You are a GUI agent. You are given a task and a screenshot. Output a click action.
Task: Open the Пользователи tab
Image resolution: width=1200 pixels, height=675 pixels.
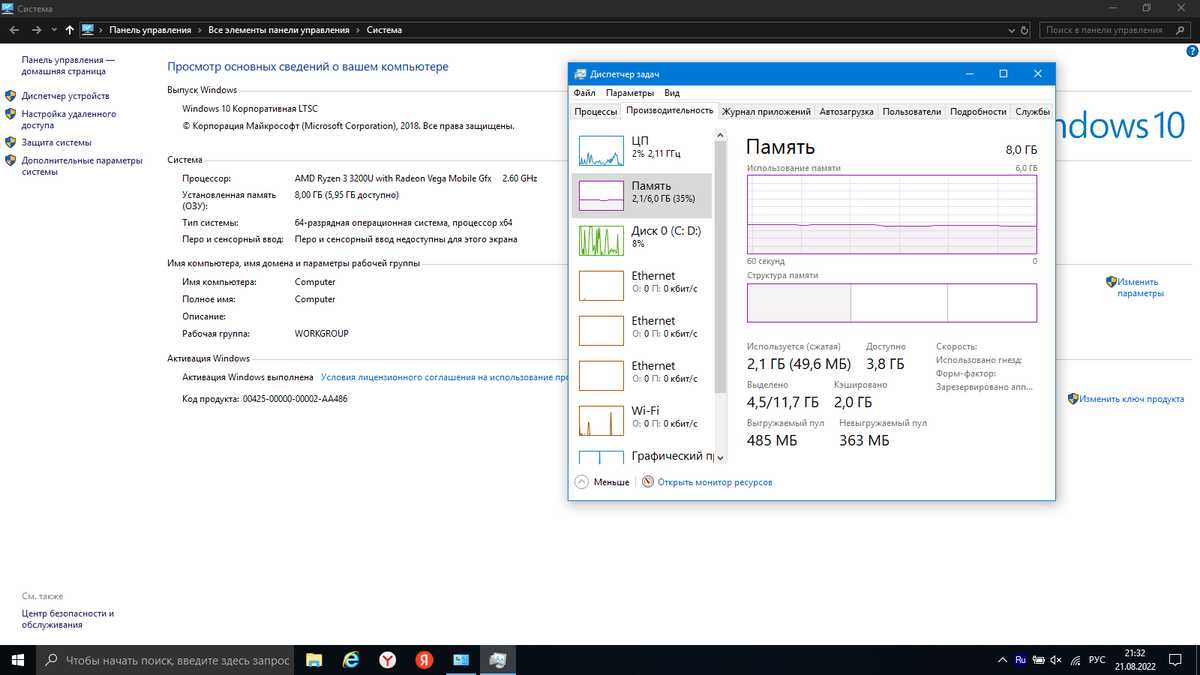point(912,111)
